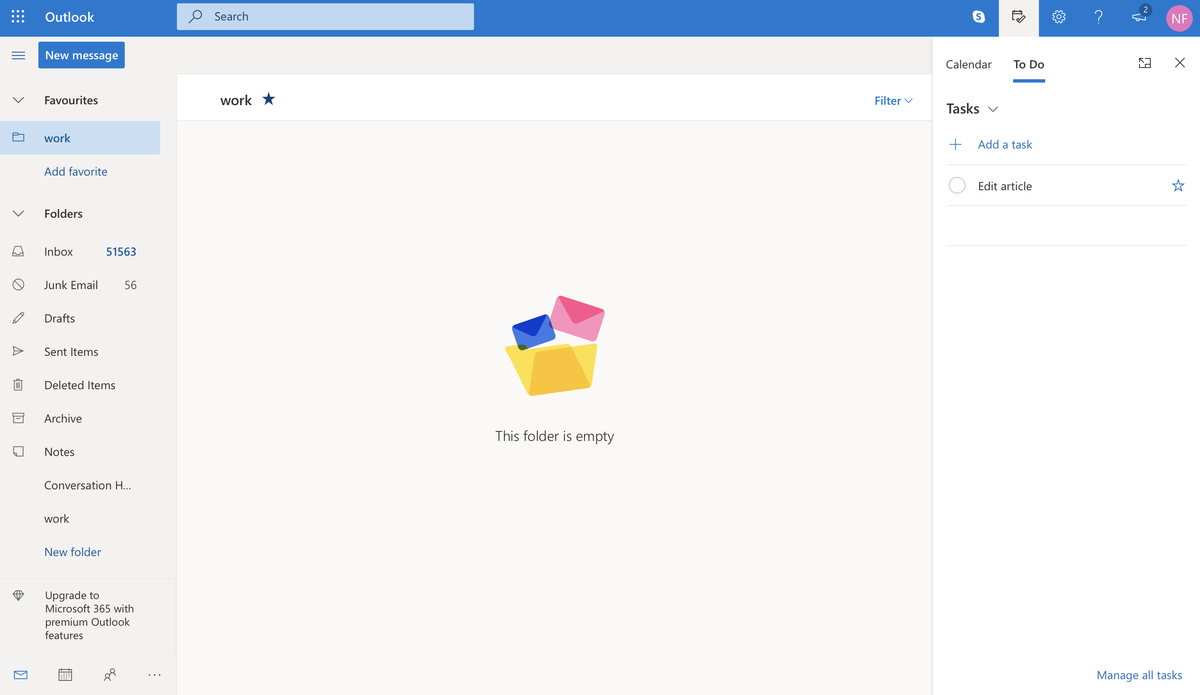The width and height of the screenshot is (1200, 695).
Task: Open more options with the ellipsis menu
Action: point(154,674)
